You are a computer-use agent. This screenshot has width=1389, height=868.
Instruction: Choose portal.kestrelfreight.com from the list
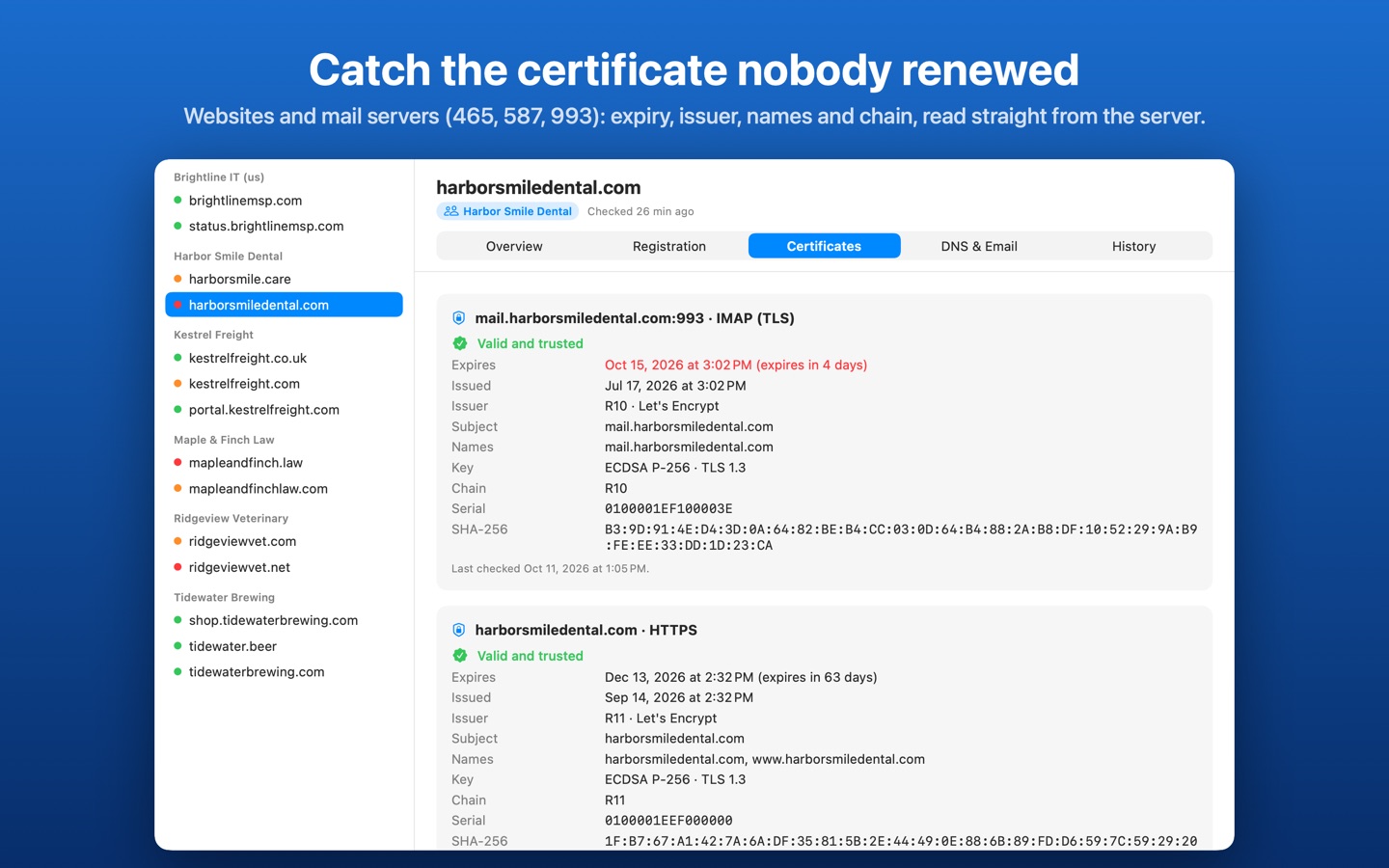pos(284,410)
